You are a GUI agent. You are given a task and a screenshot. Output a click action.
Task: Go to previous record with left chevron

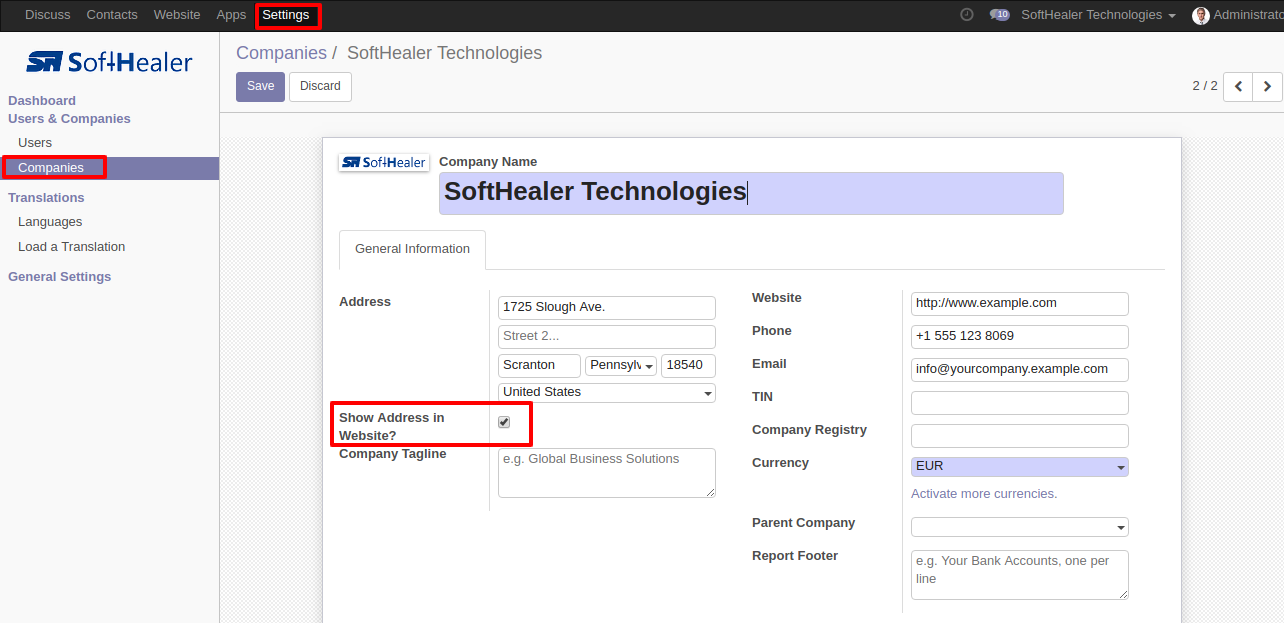coord(1238,86)
